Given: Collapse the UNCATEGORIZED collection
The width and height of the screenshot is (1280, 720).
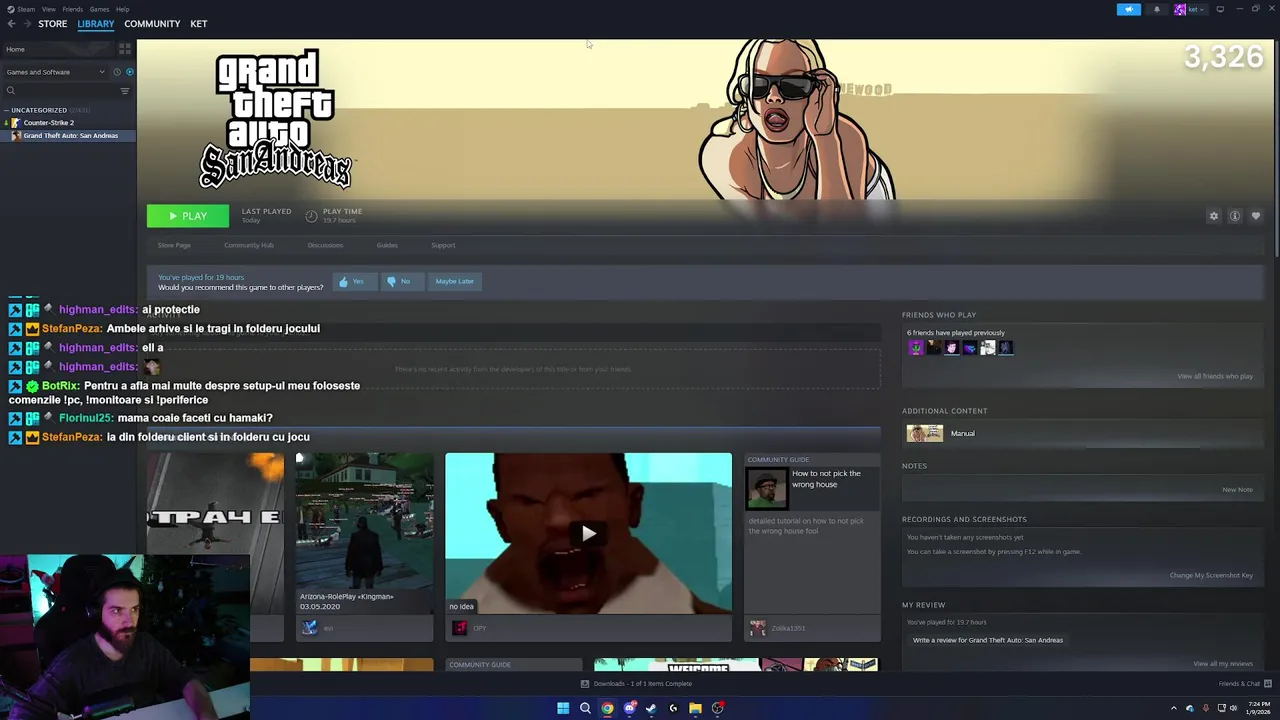Looking at the screenshot, I should point(38,110).
